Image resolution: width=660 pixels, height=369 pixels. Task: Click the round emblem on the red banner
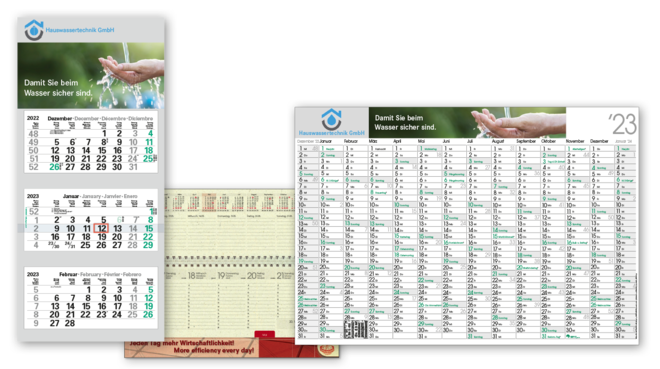coord(327,349)
